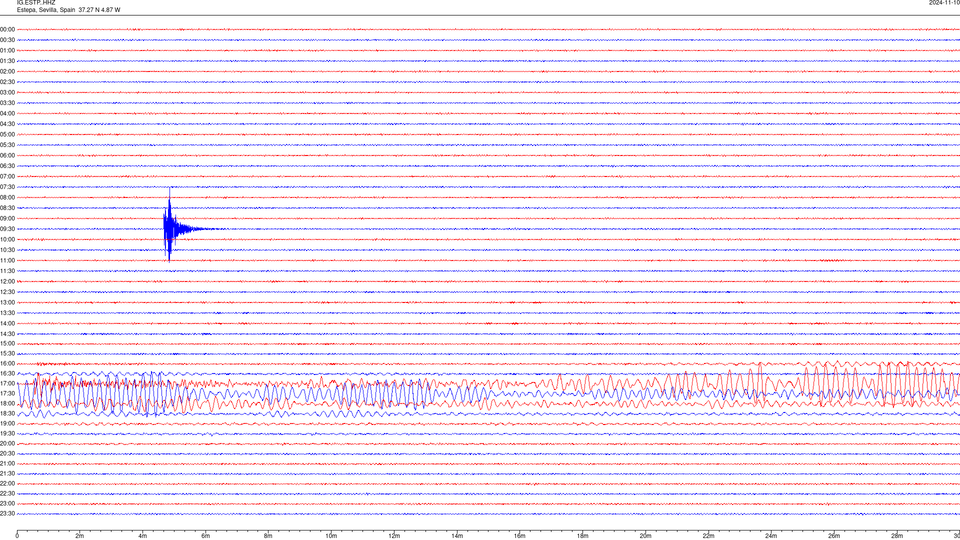Screen dimensions: 960x540
Task: Click the 13:00 trace label
Action: [7, 302]
